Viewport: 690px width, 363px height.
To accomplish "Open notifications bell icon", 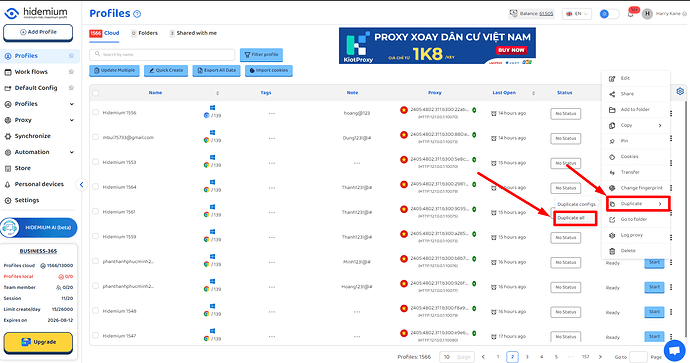I will 631,14.
